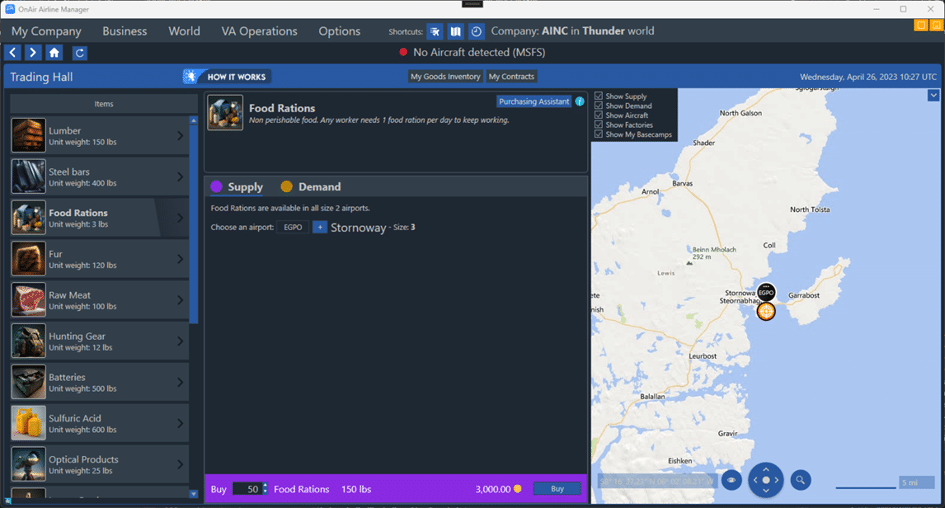Click the items list scrollbar thumb
Viewport: 945px width, 508px height.
tap(193, 224)
